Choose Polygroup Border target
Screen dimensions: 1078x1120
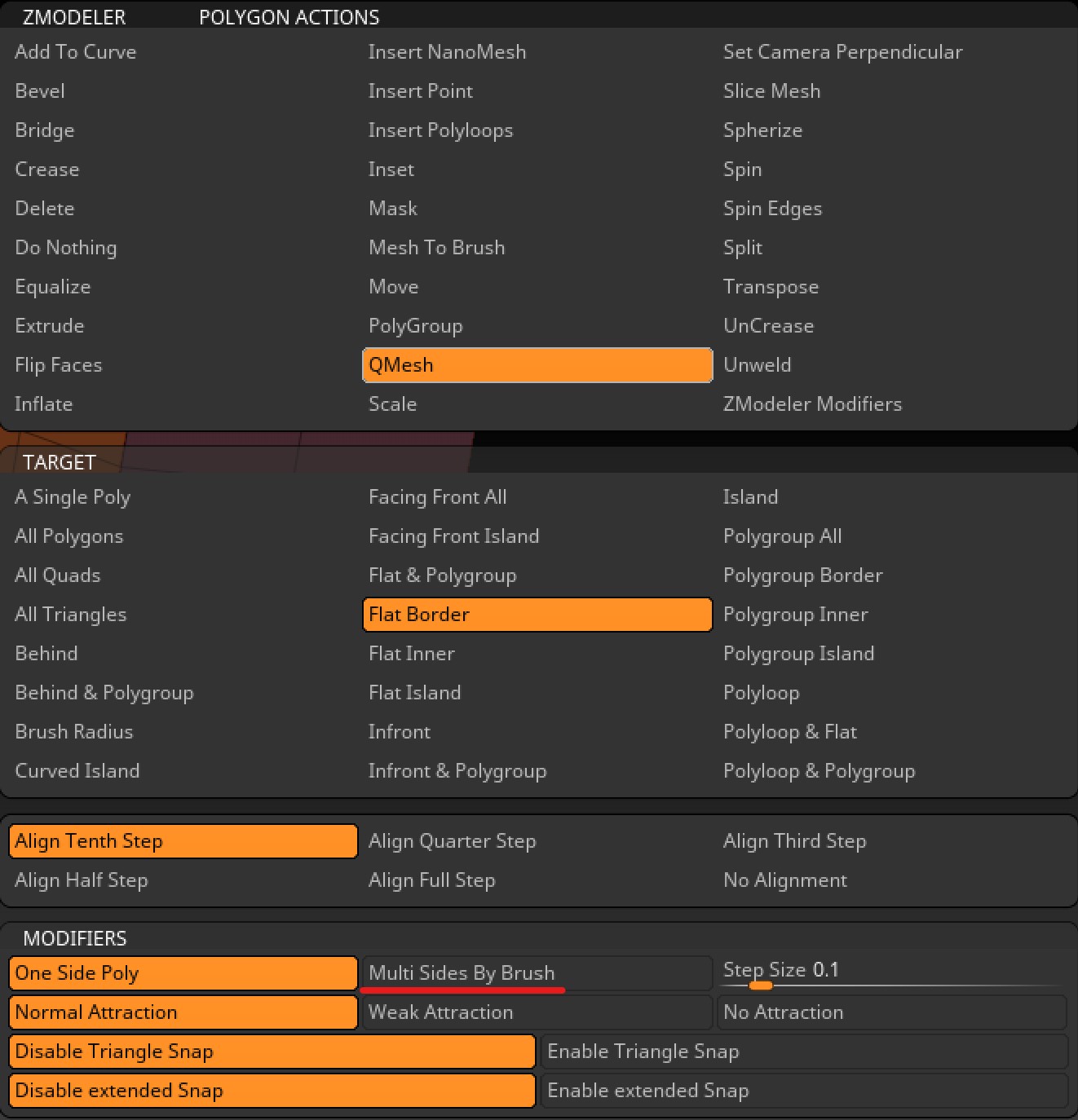802,575
